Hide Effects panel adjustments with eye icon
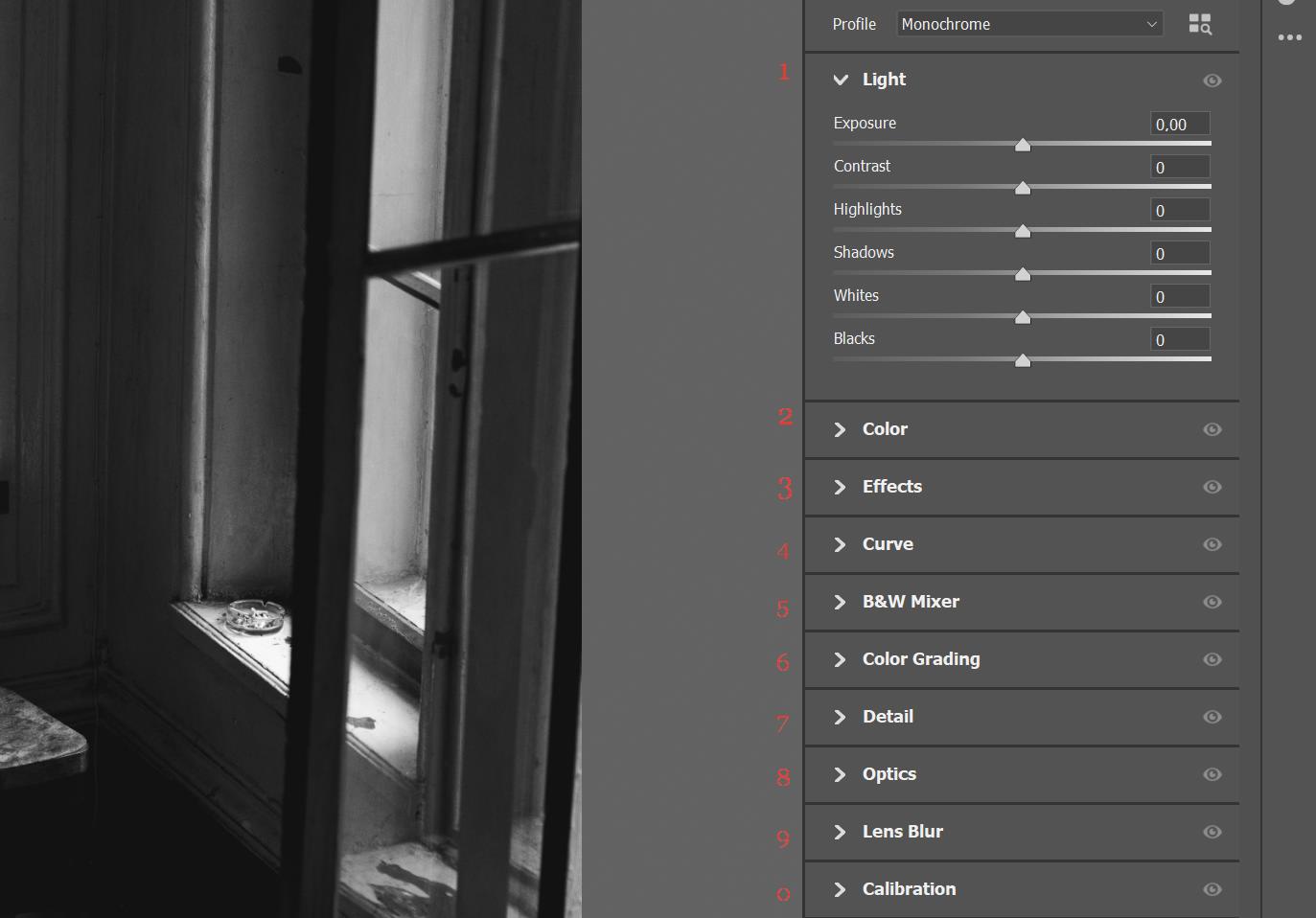1316x918 pixels. tap(1212, 487)
